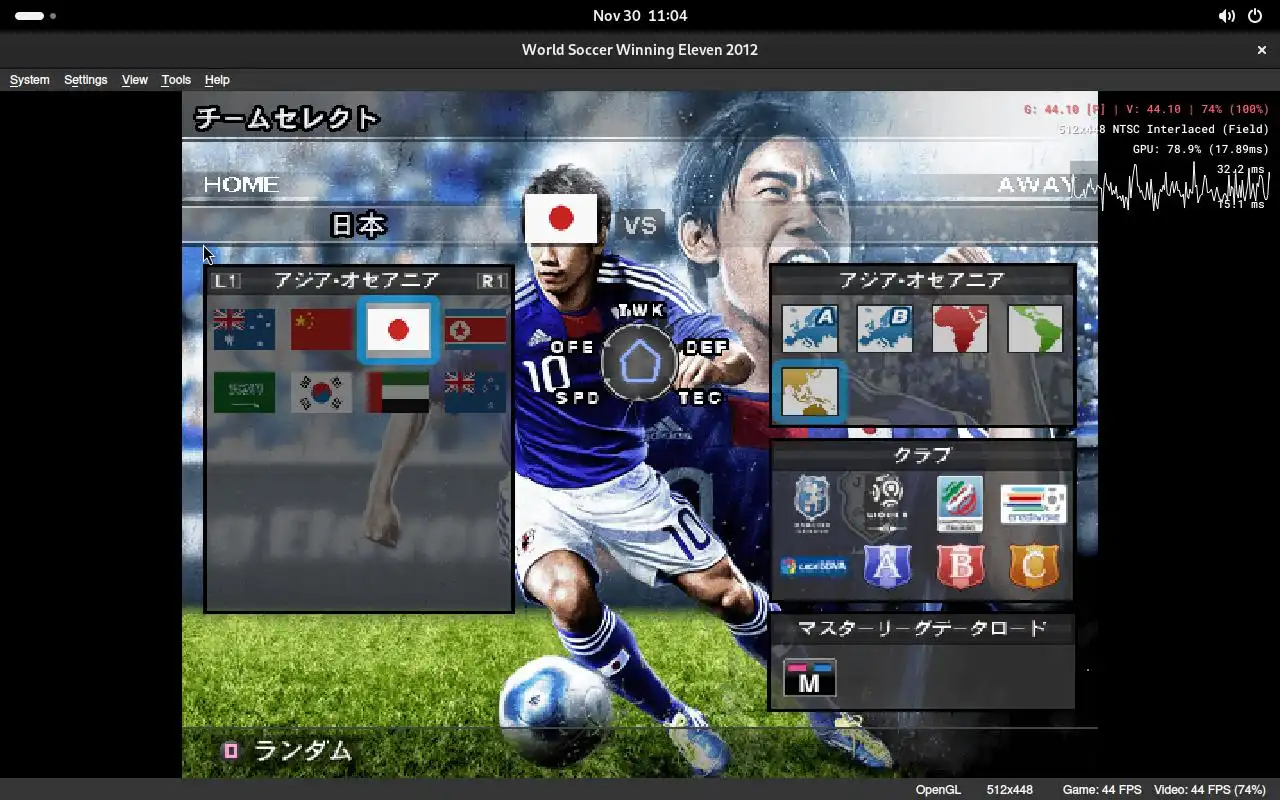
Task: Click the system volume icon
Action: [x=1226, y=16]
